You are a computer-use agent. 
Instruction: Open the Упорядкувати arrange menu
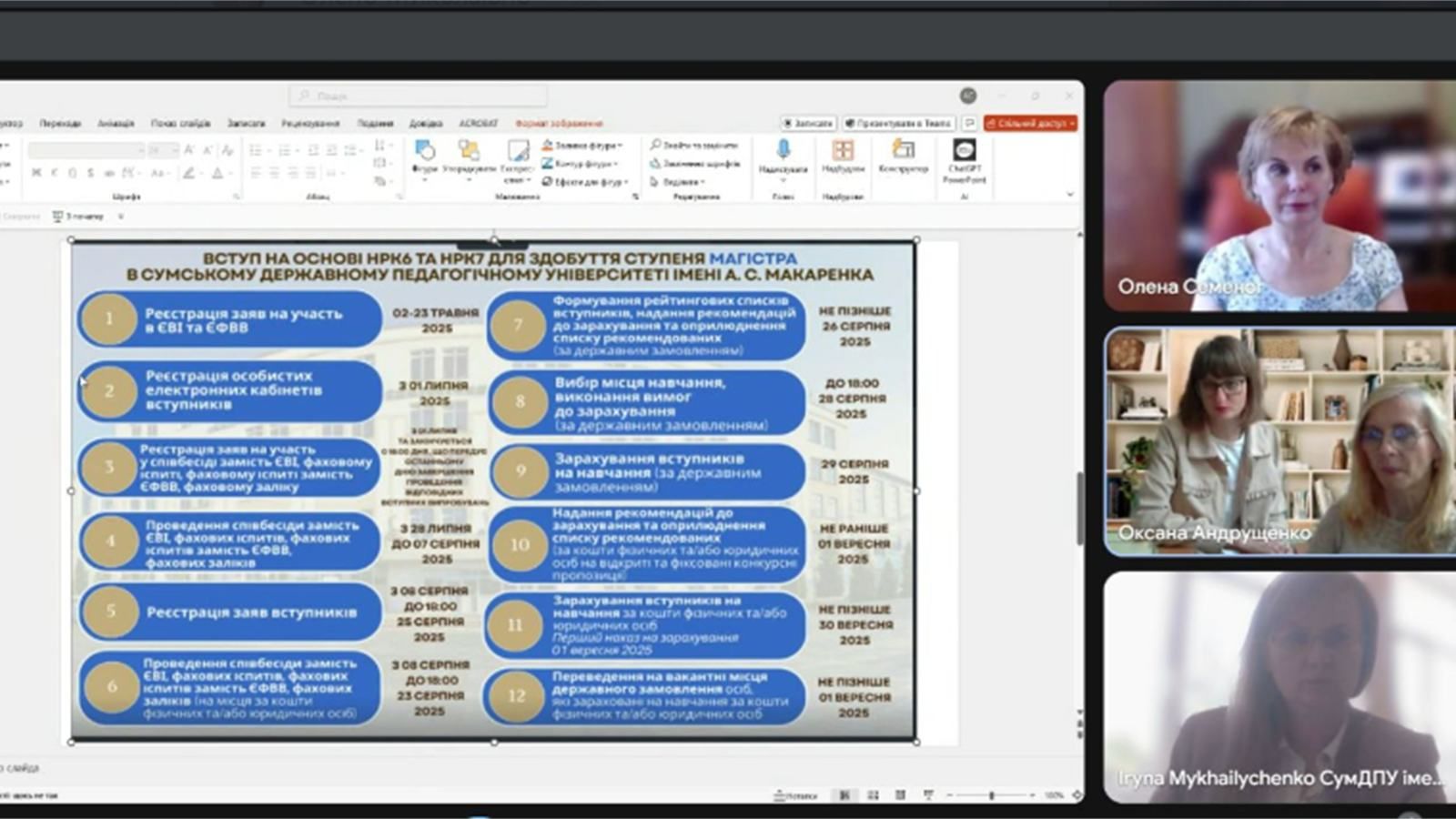pyautogui.click(x=469, y=159)
